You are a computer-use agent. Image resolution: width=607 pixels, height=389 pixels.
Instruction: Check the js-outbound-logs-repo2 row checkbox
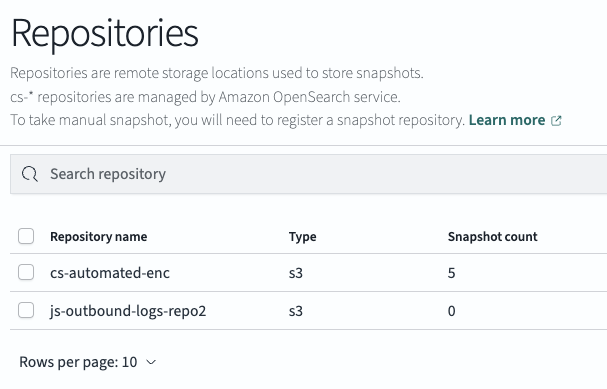26,310
